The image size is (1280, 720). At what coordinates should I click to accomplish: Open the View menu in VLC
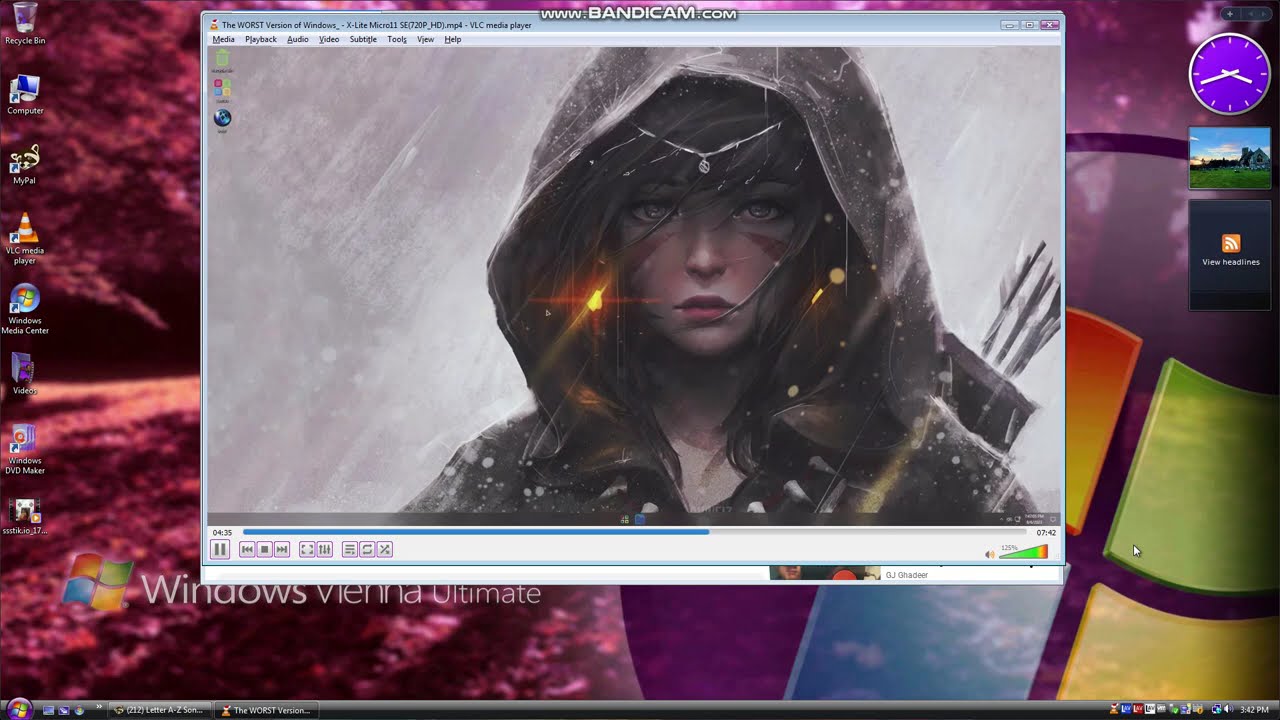click(425, 39)
